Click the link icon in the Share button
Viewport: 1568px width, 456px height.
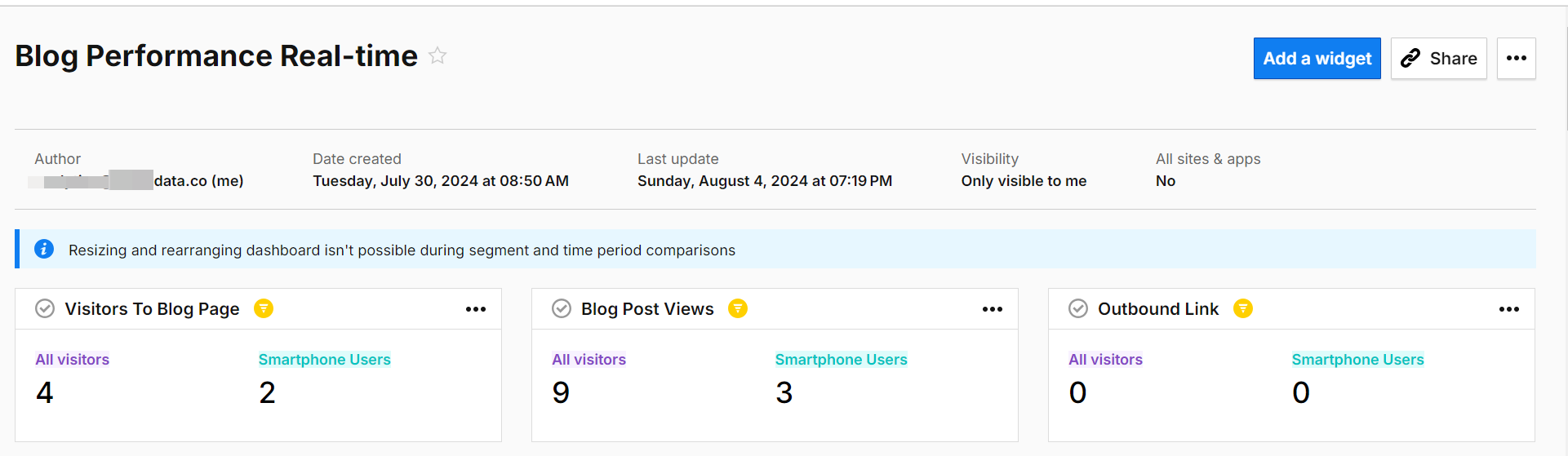[x=1410, y=59]
